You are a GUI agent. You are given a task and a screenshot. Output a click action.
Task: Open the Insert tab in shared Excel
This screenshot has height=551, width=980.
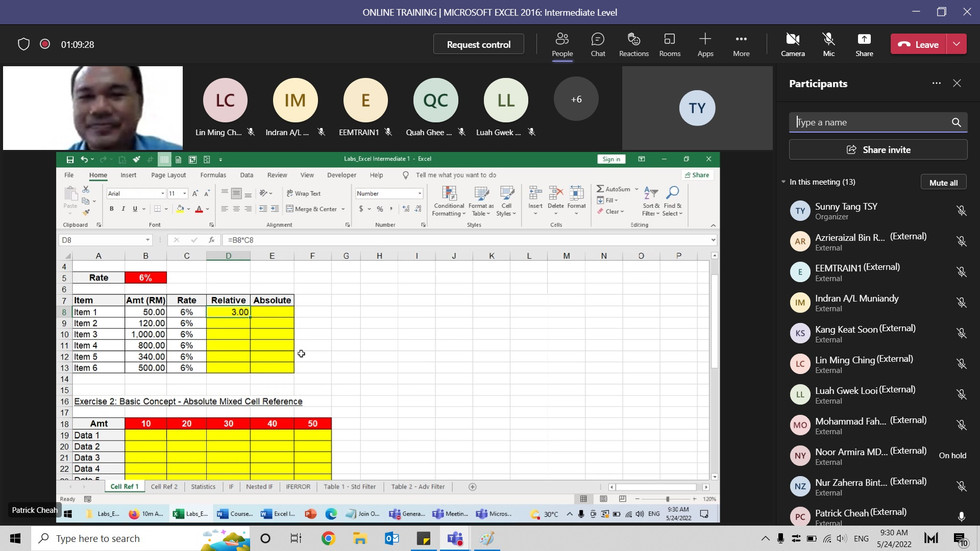coord(128,175)
